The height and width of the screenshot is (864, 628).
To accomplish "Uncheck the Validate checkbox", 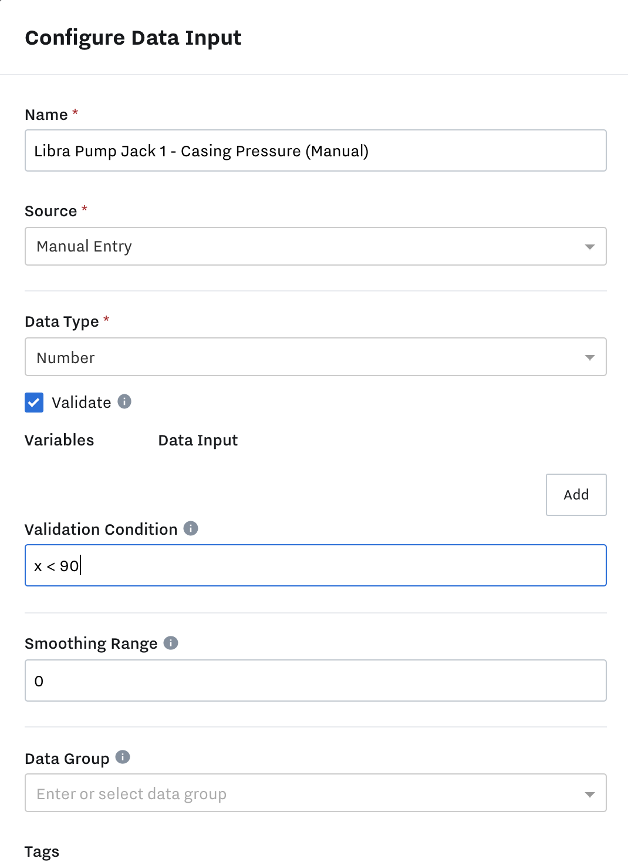I will pos(34,402).
